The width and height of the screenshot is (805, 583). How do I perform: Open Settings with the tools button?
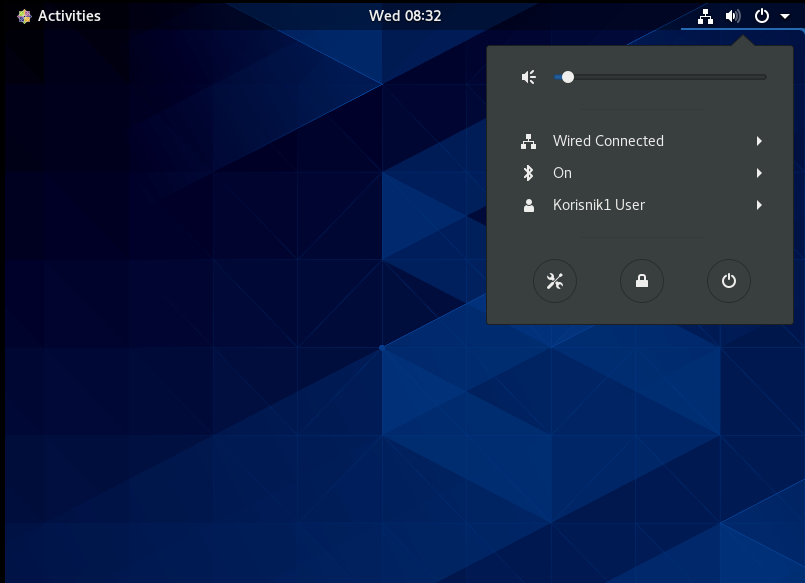[555, 281]
